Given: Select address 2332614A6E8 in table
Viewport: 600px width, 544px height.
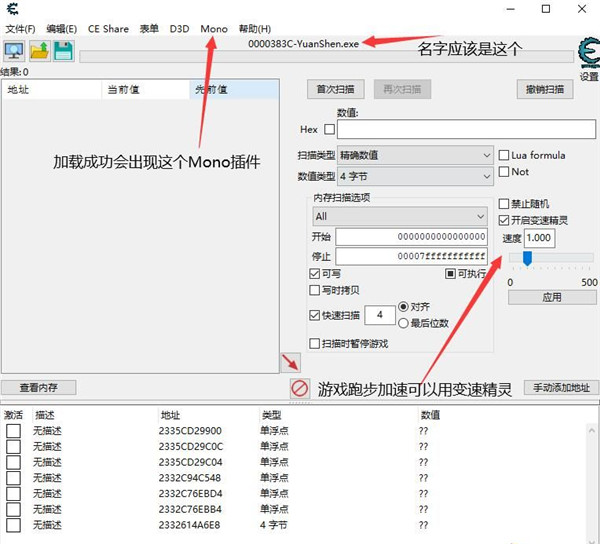Looking at the screenshot, I should [x=189, y=525].
